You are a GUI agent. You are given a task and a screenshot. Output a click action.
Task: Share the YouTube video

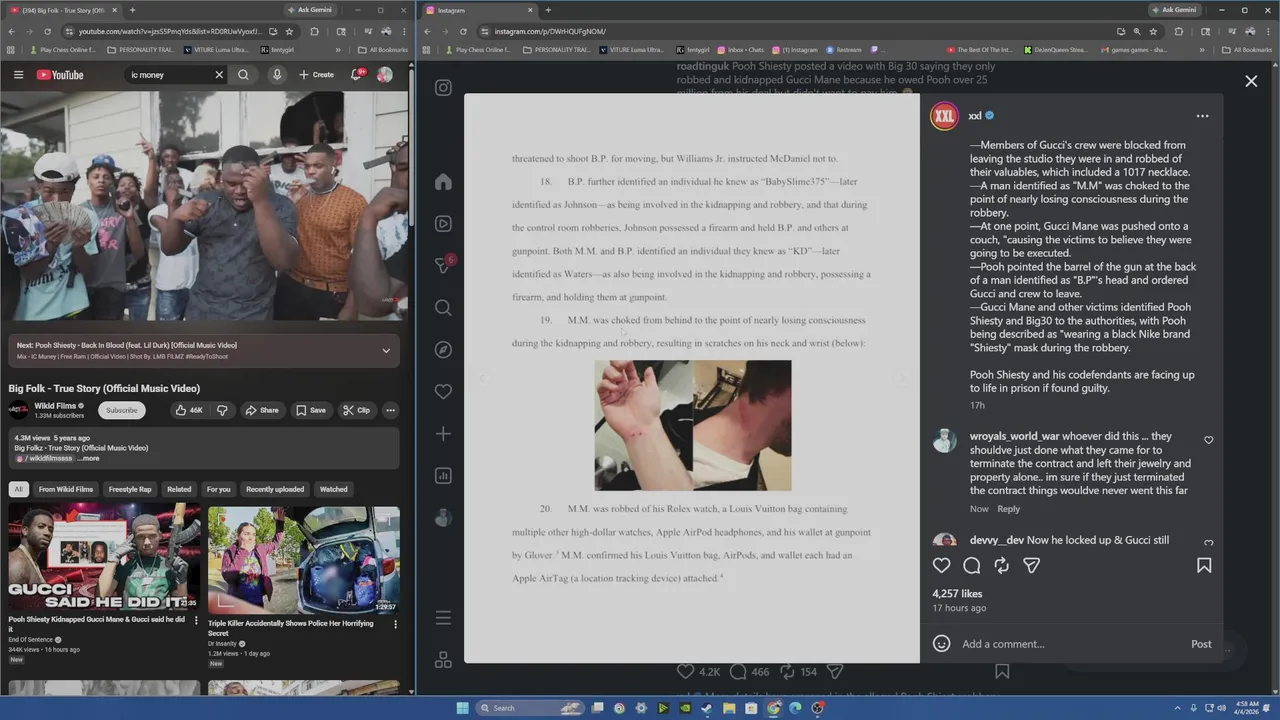(x=262, y=410)
